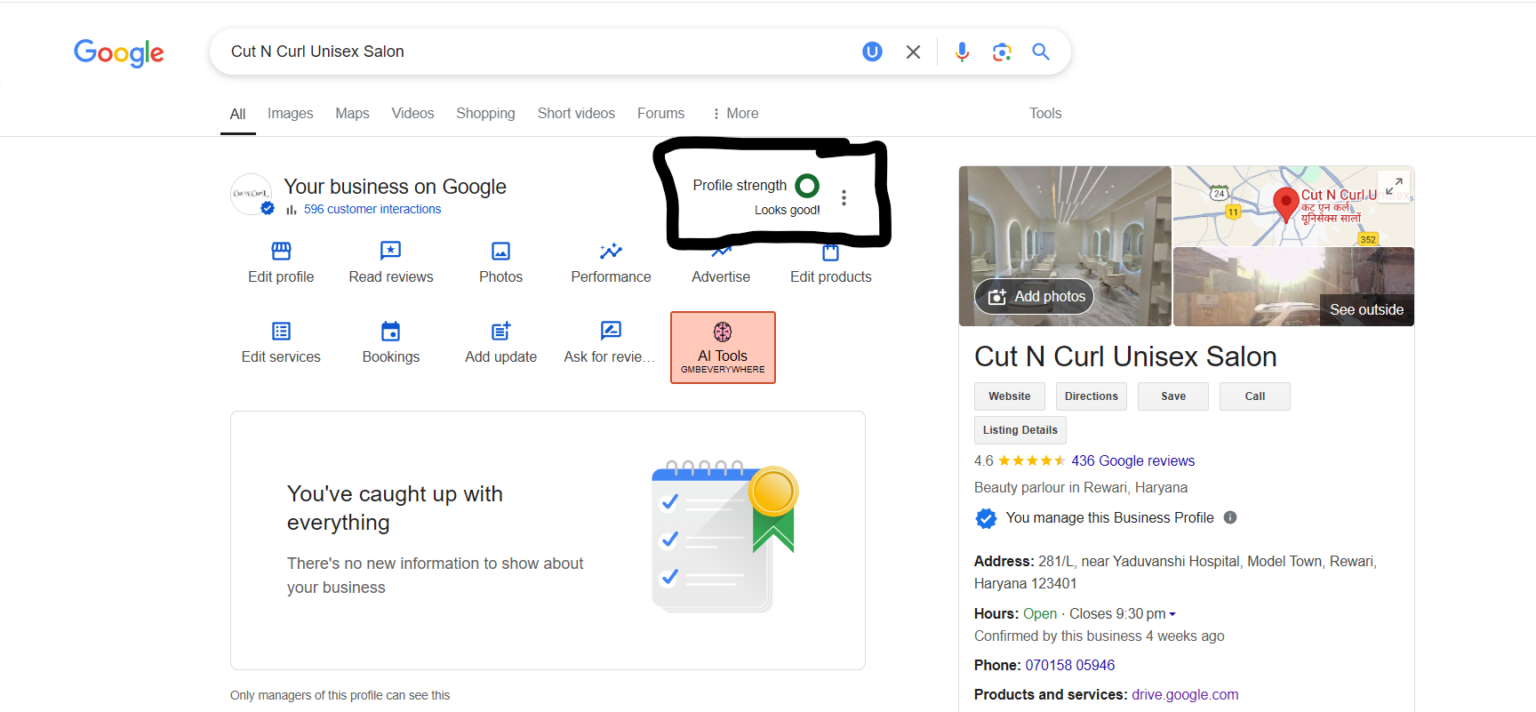Open the Google account avatar in search bar
Image resolution: width=1536 pixels, height=712 pixels.
pyautogui.click(x=872, y=52)
